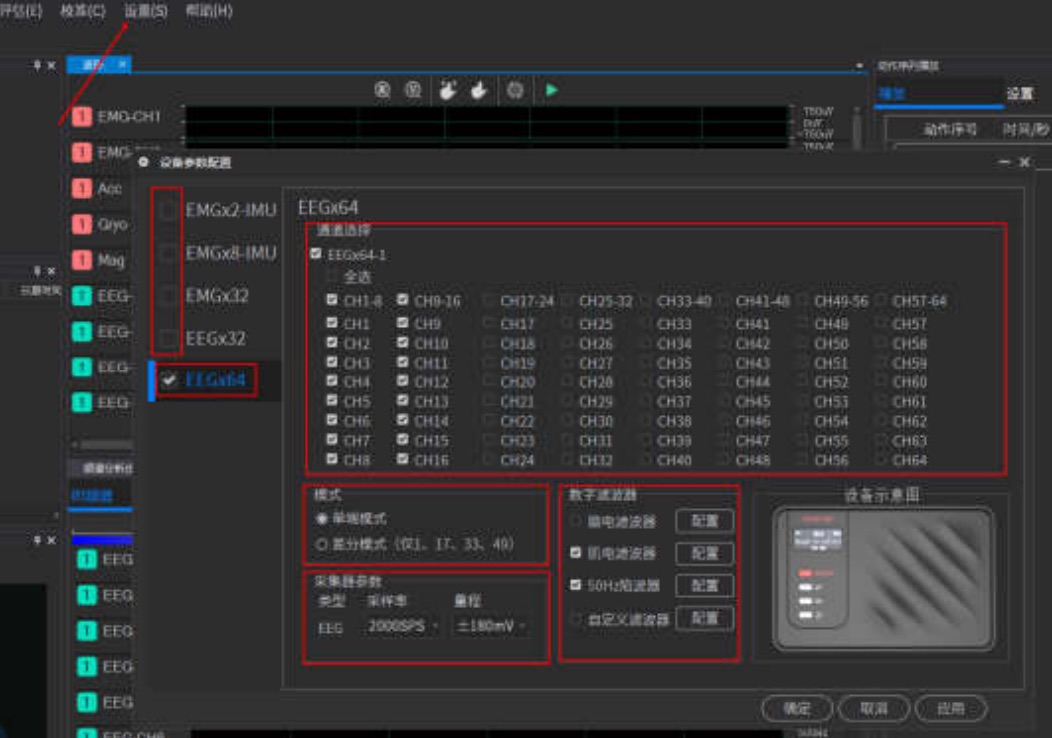Check the EEGx32 device checkbox
Image resolution: width=1052 pixels, height=738 pixels.
point(168,337)
